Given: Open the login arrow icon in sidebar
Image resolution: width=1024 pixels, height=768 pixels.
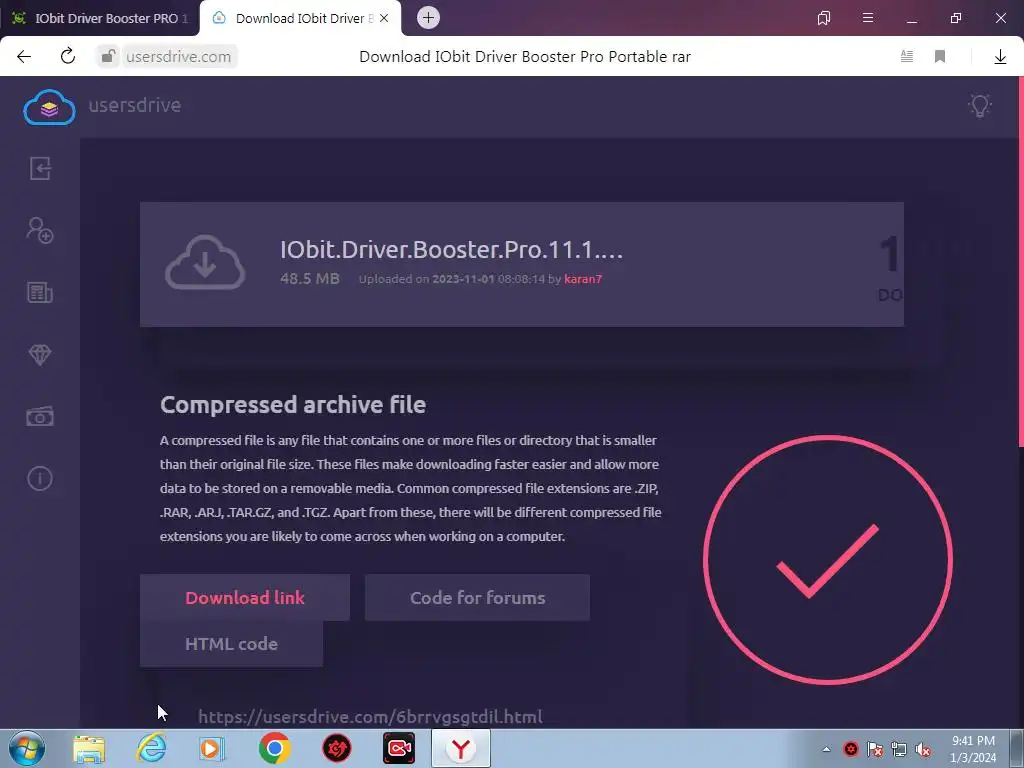Looking at the screenshot, I should (40, 168).
